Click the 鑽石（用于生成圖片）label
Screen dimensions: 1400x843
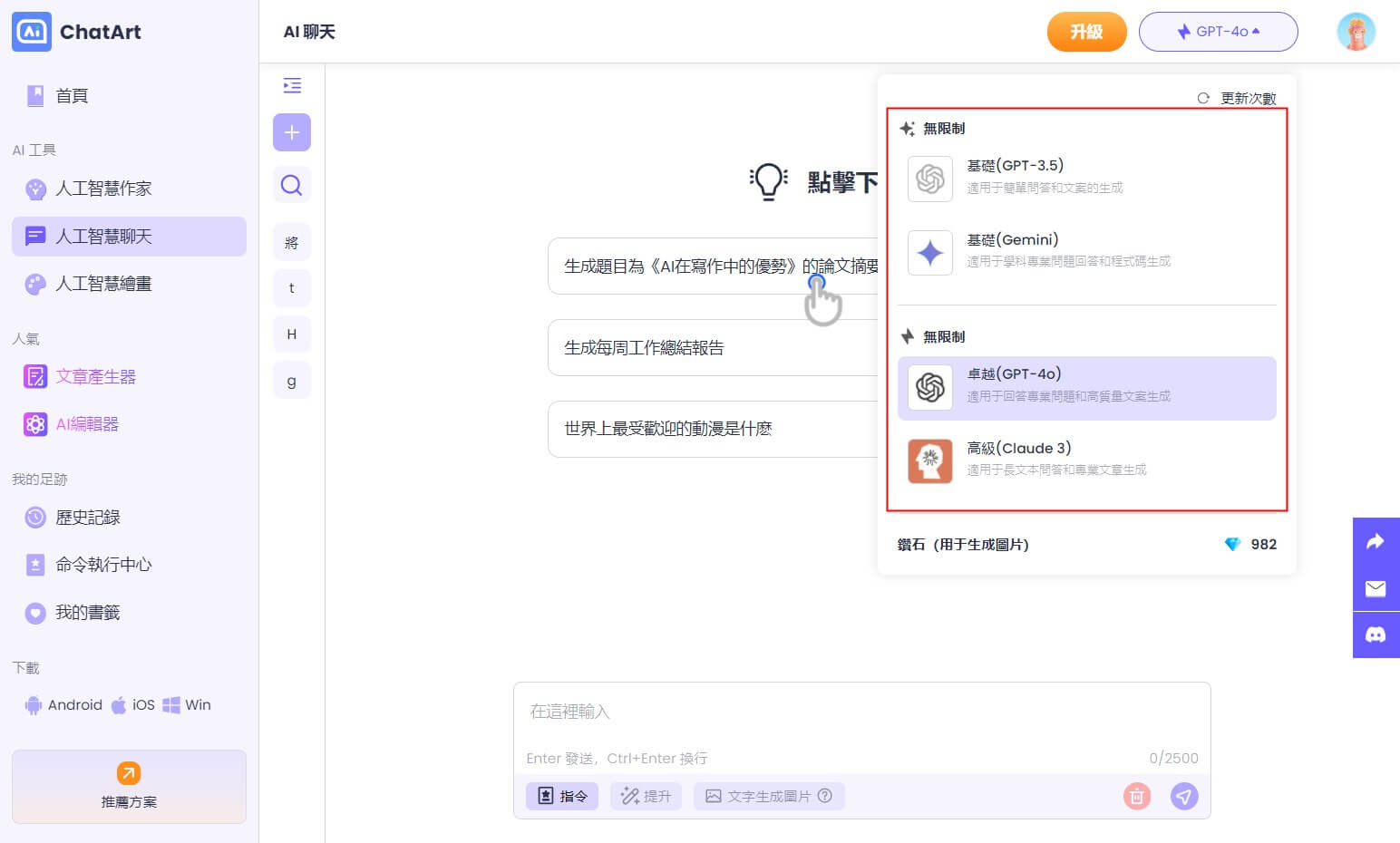[x=963, y=545]
